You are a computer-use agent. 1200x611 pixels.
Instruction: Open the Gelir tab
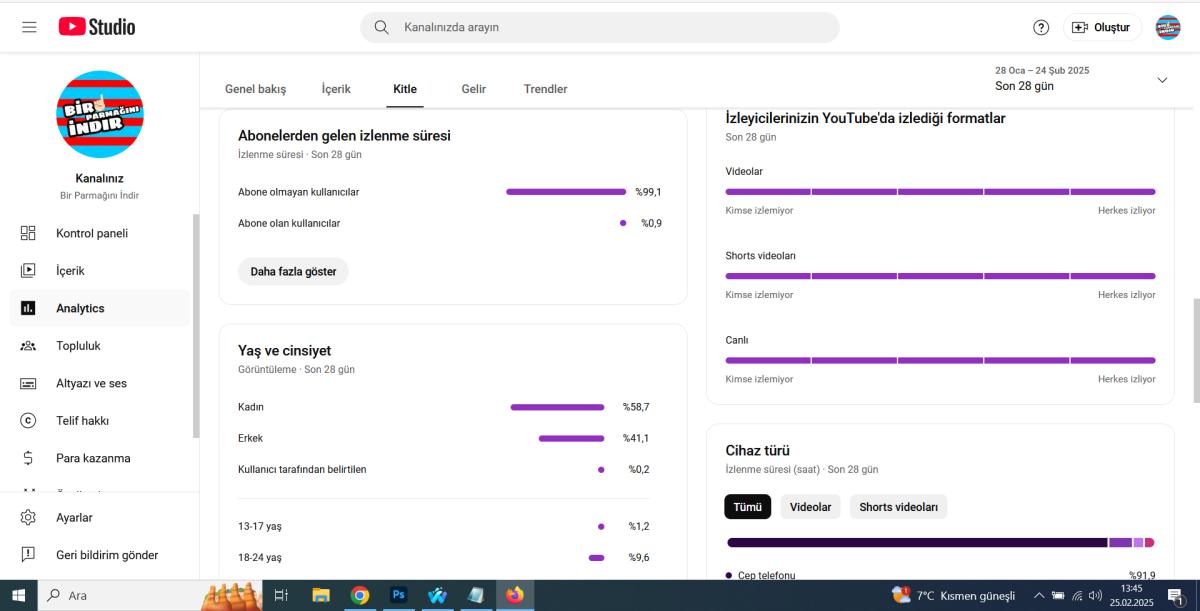(473, 89)
